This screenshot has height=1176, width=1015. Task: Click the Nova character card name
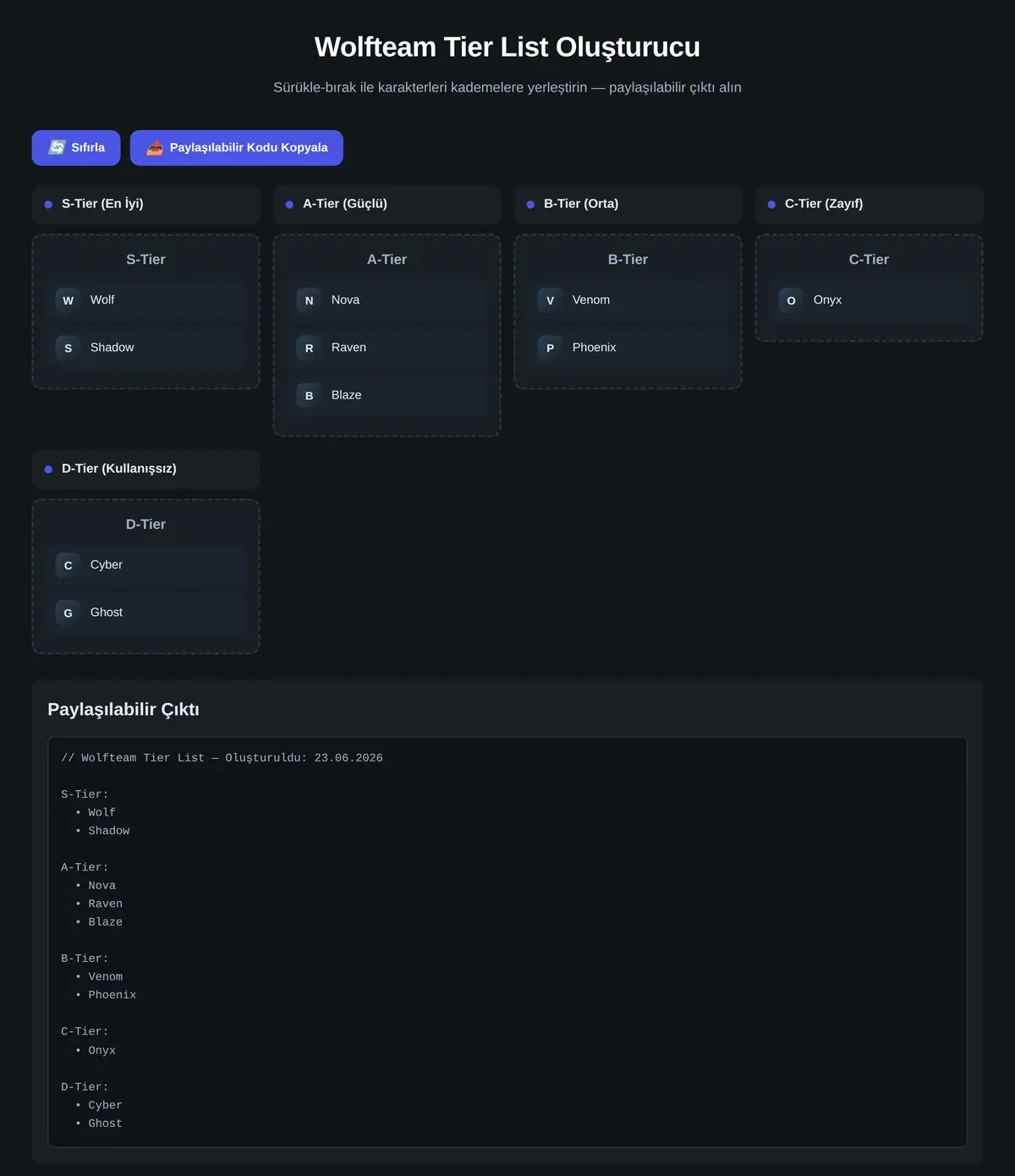coord(345,300)
